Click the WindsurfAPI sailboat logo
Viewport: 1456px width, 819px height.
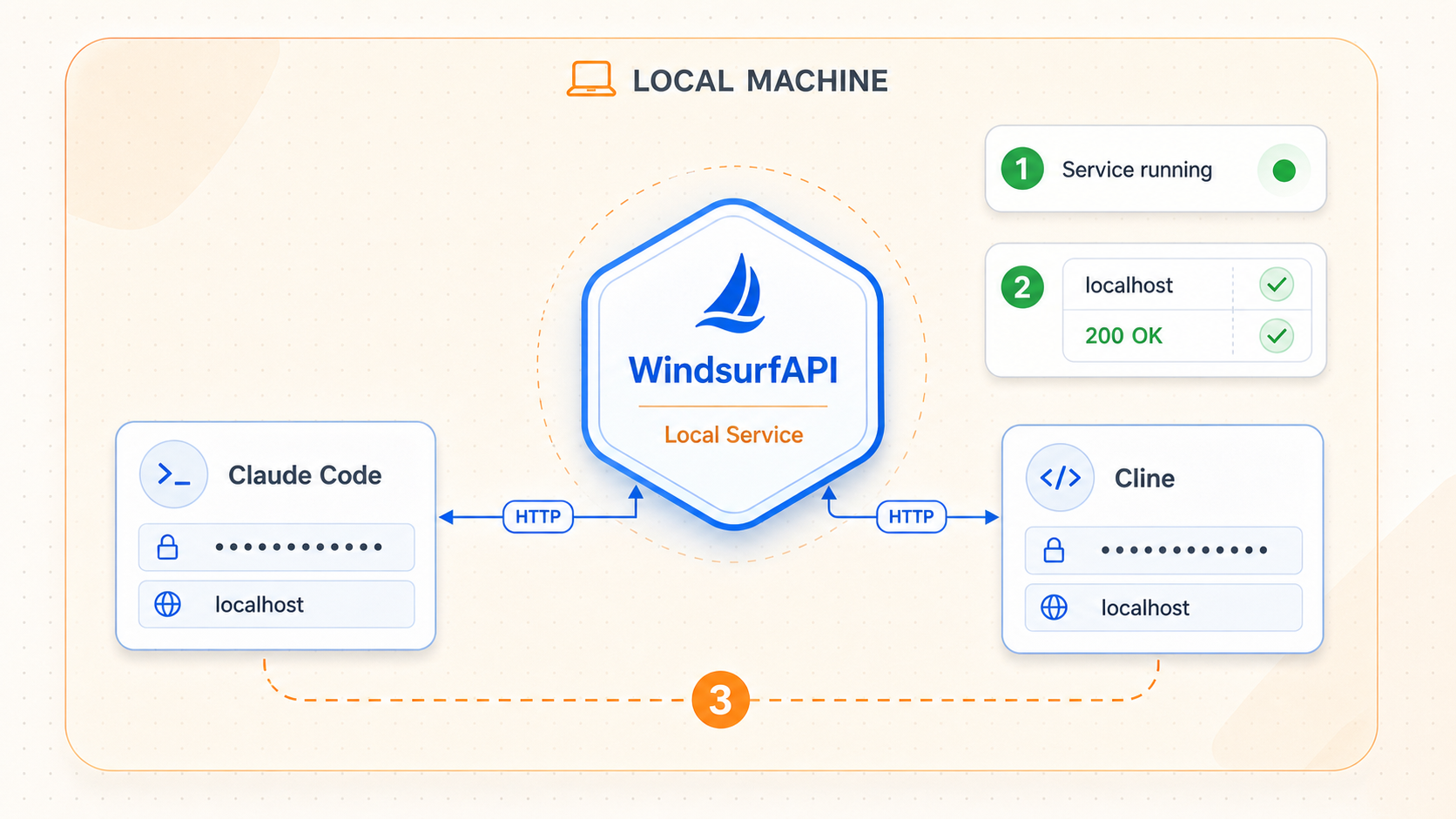[x=731, y=293]
